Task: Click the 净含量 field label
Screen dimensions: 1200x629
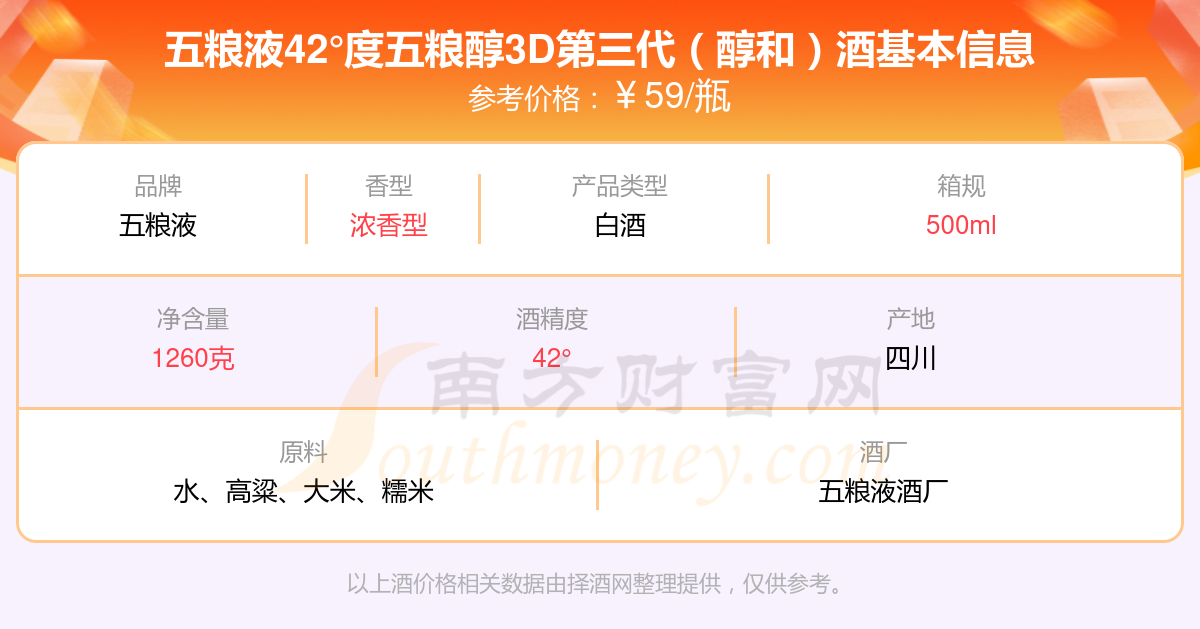Action: [193, 319]
